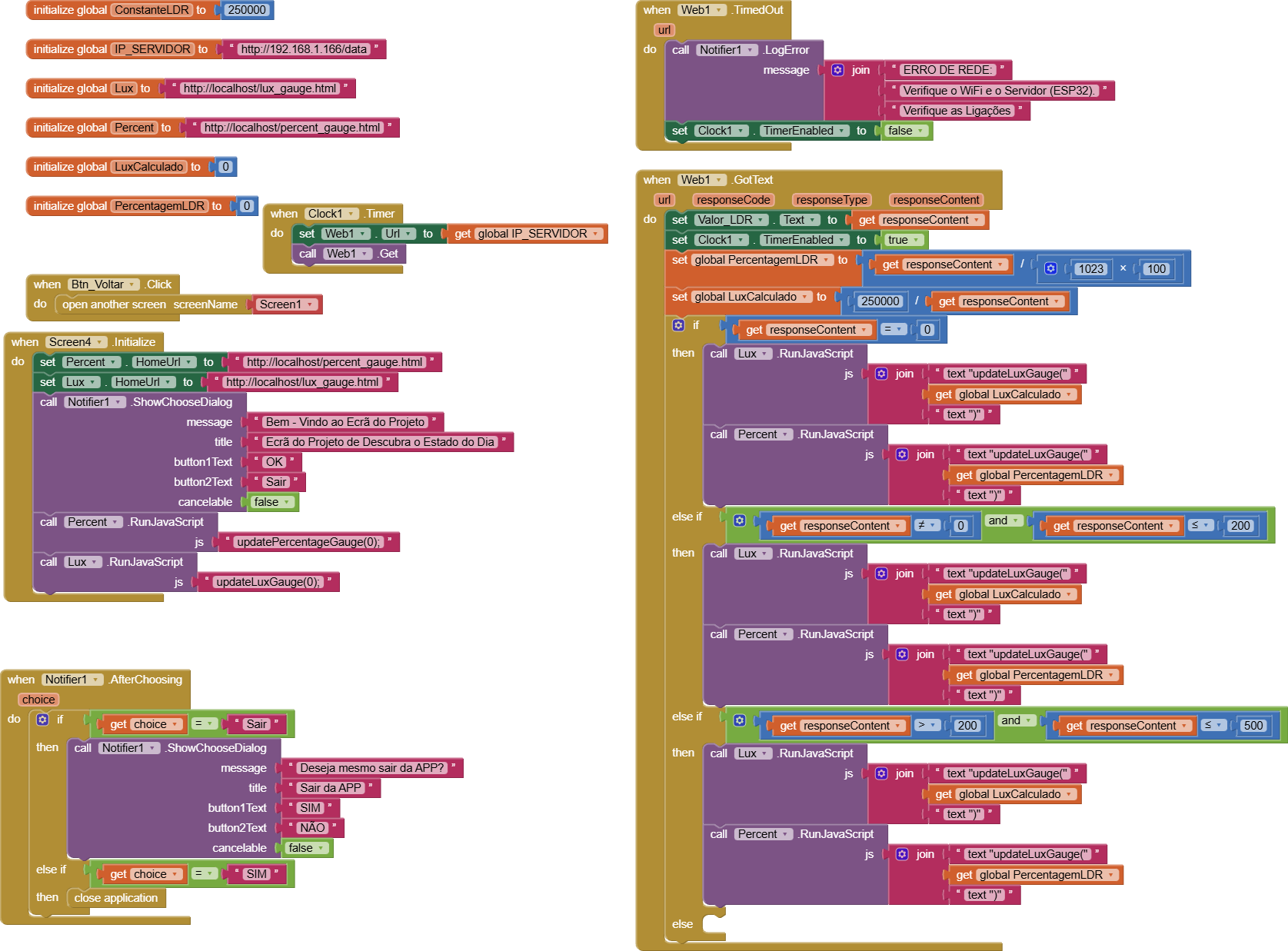Click the responseCode event parameter

(734, 200)
